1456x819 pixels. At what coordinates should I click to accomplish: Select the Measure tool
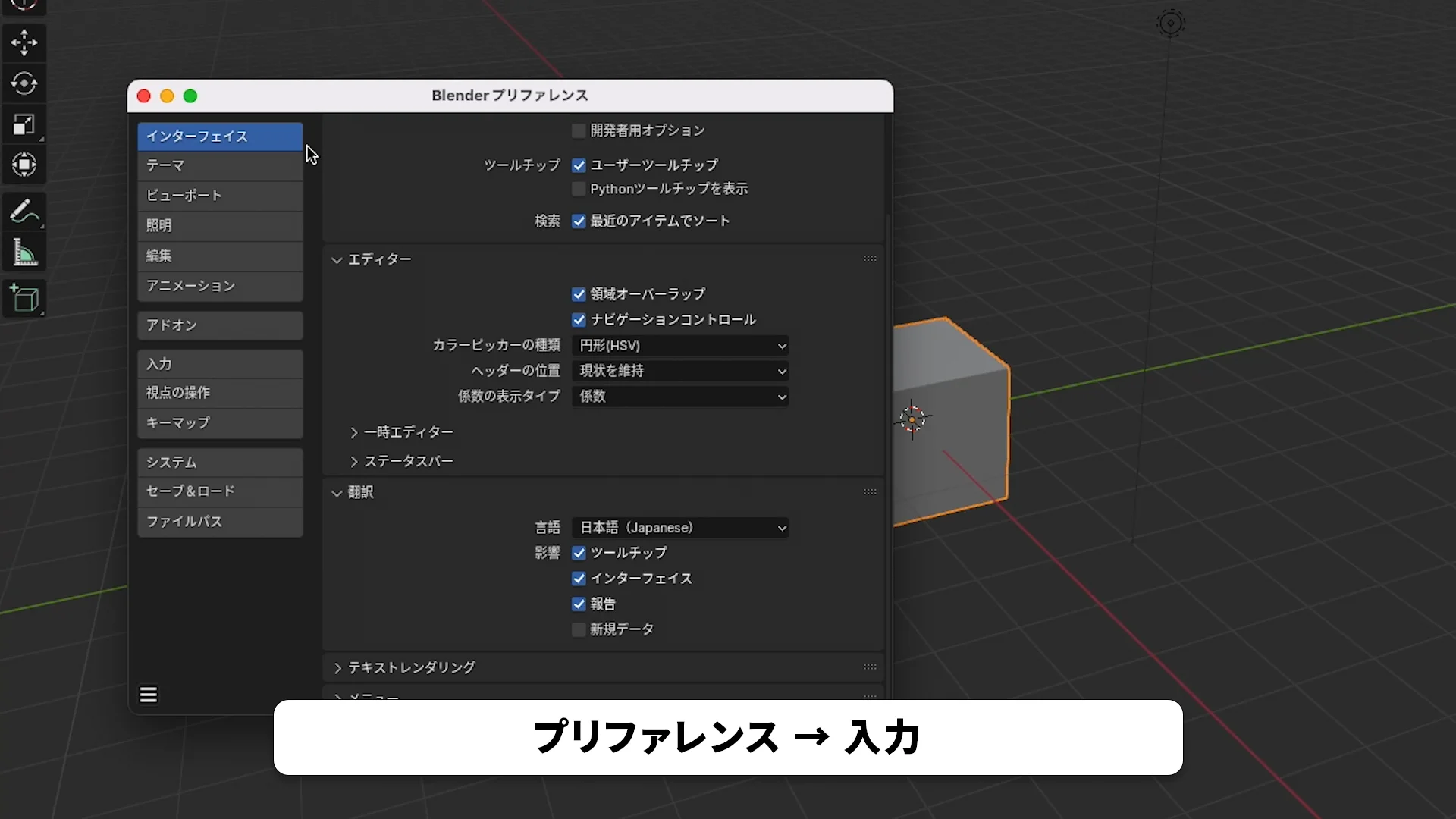click(24, 252)
